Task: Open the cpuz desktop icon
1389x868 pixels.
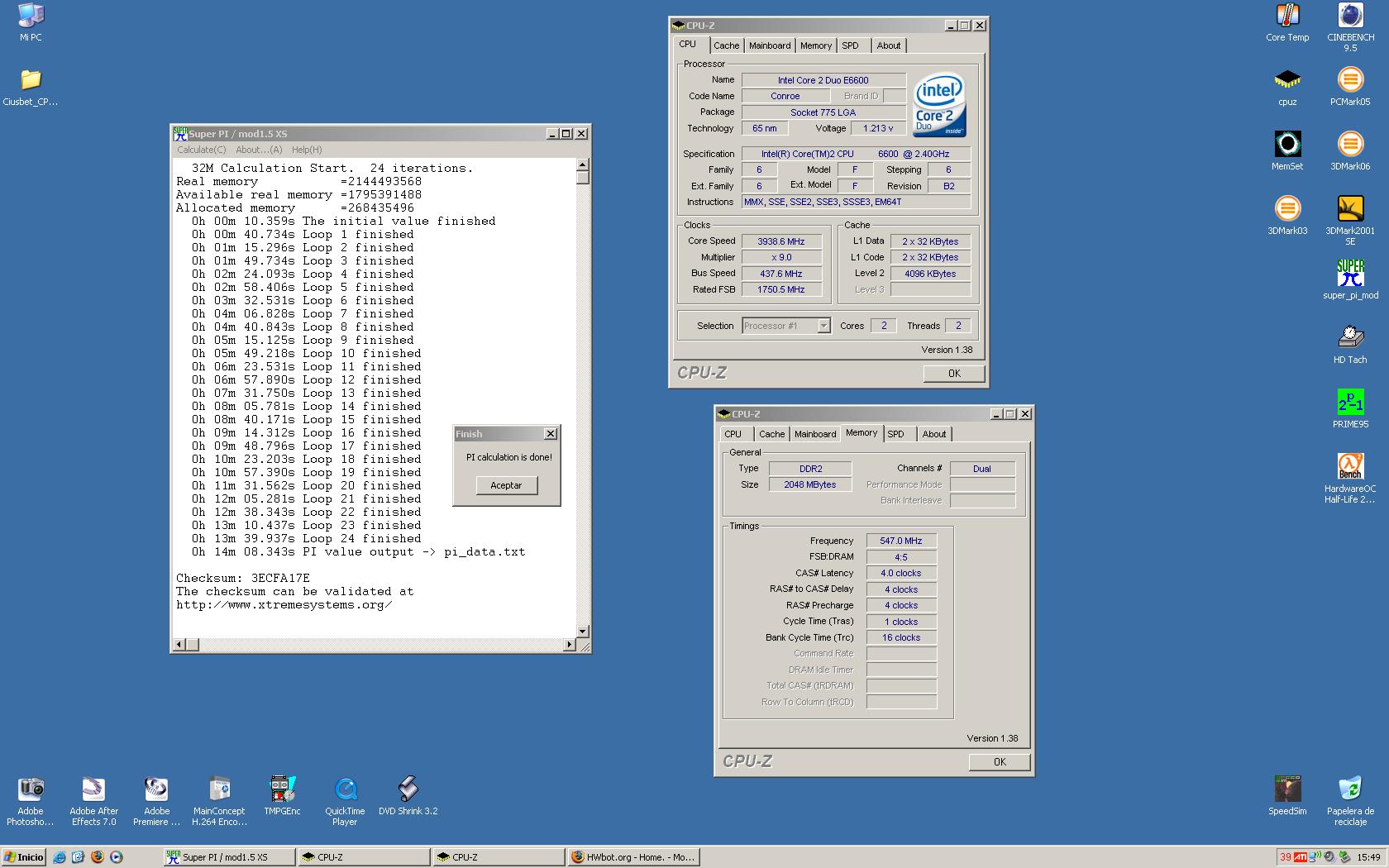Action: [x=1287, y=87]
